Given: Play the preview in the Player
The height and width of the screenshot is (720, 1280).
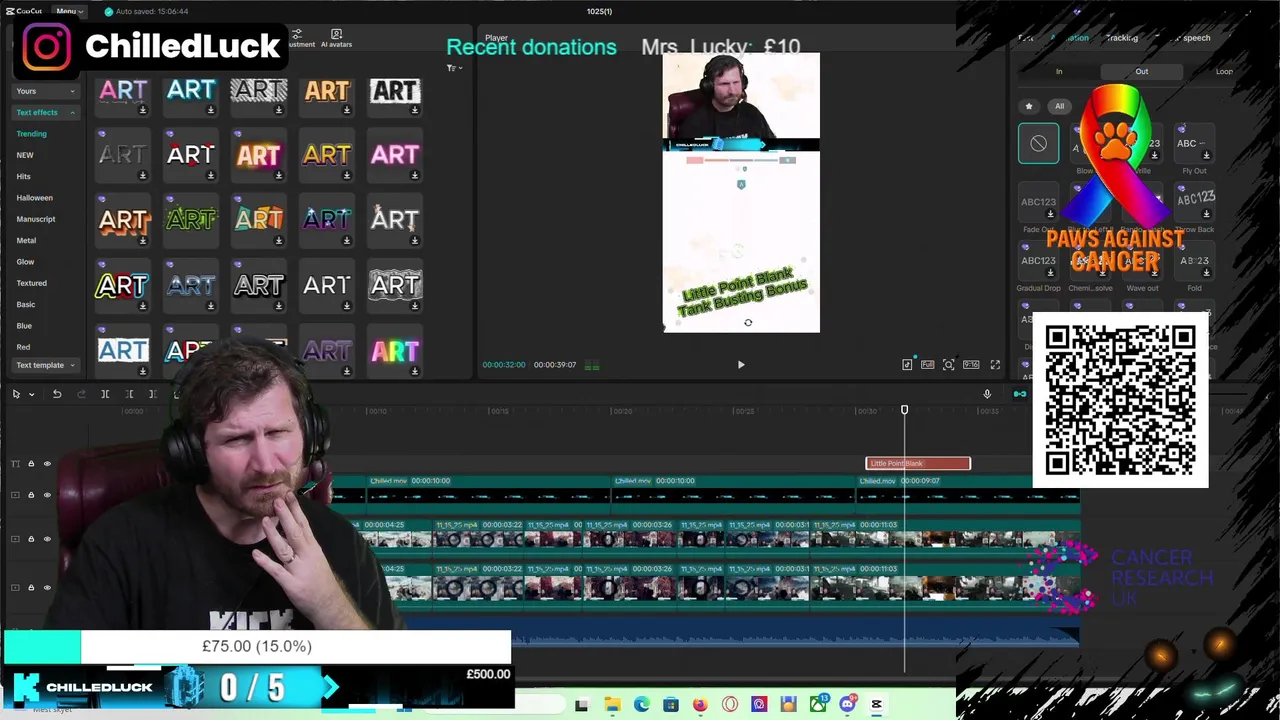Looking at the screenshot, I should tap(741, 365).
